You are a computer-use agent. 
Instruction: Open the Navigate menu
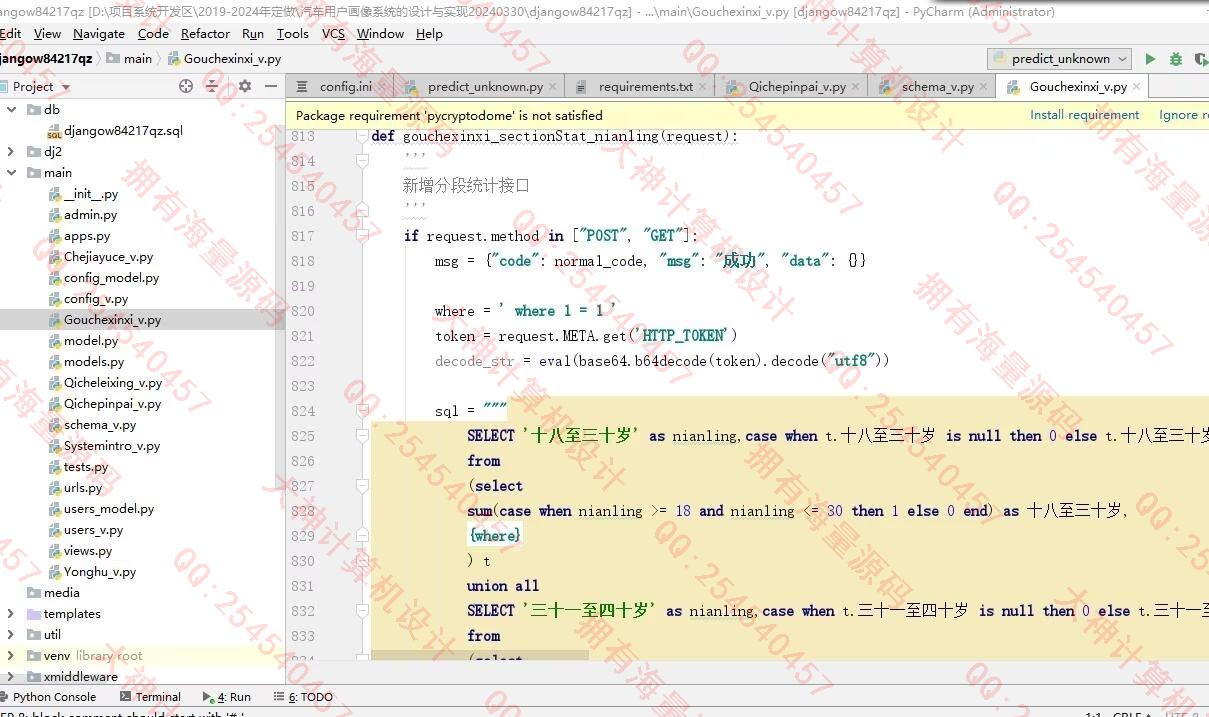click(x=99, y=33)
